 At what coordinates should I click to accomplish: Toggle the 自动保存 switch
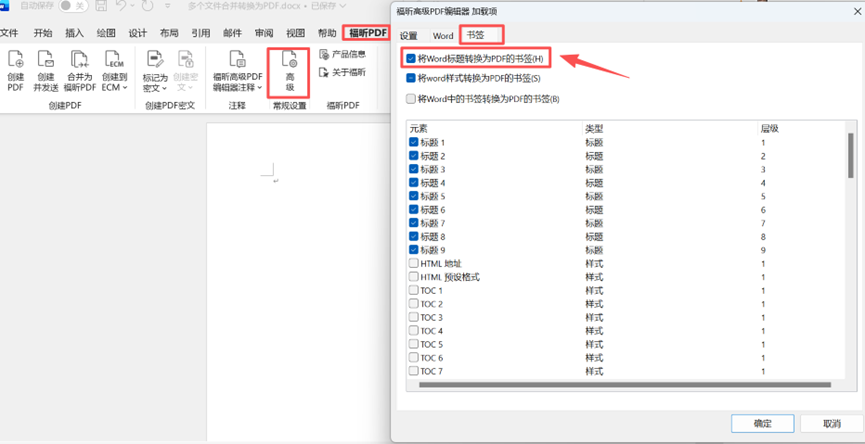tap(72, 6)
